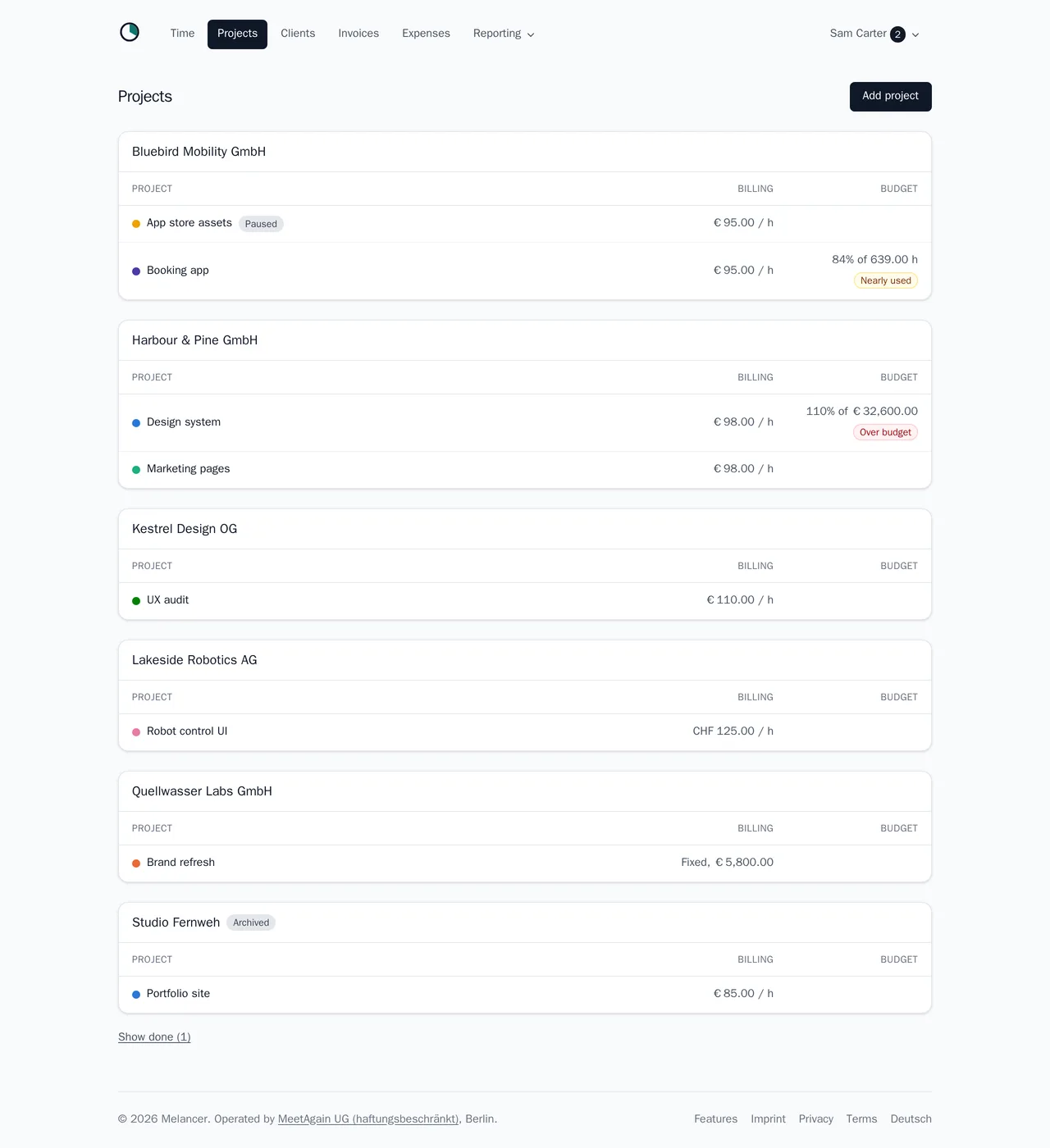Open the Time tab
The height and width of the screenshot is (1148, 1050).
(182, 34)
